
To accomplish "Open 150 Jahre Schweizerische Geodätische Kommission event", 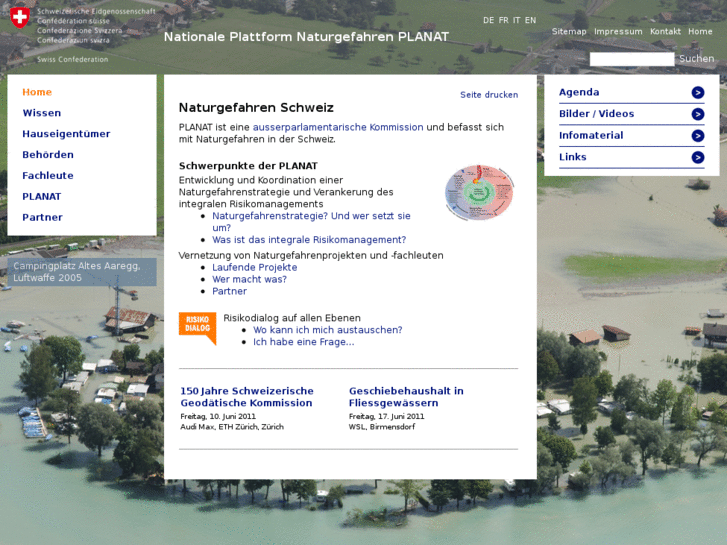I will (x=247, y=397).
